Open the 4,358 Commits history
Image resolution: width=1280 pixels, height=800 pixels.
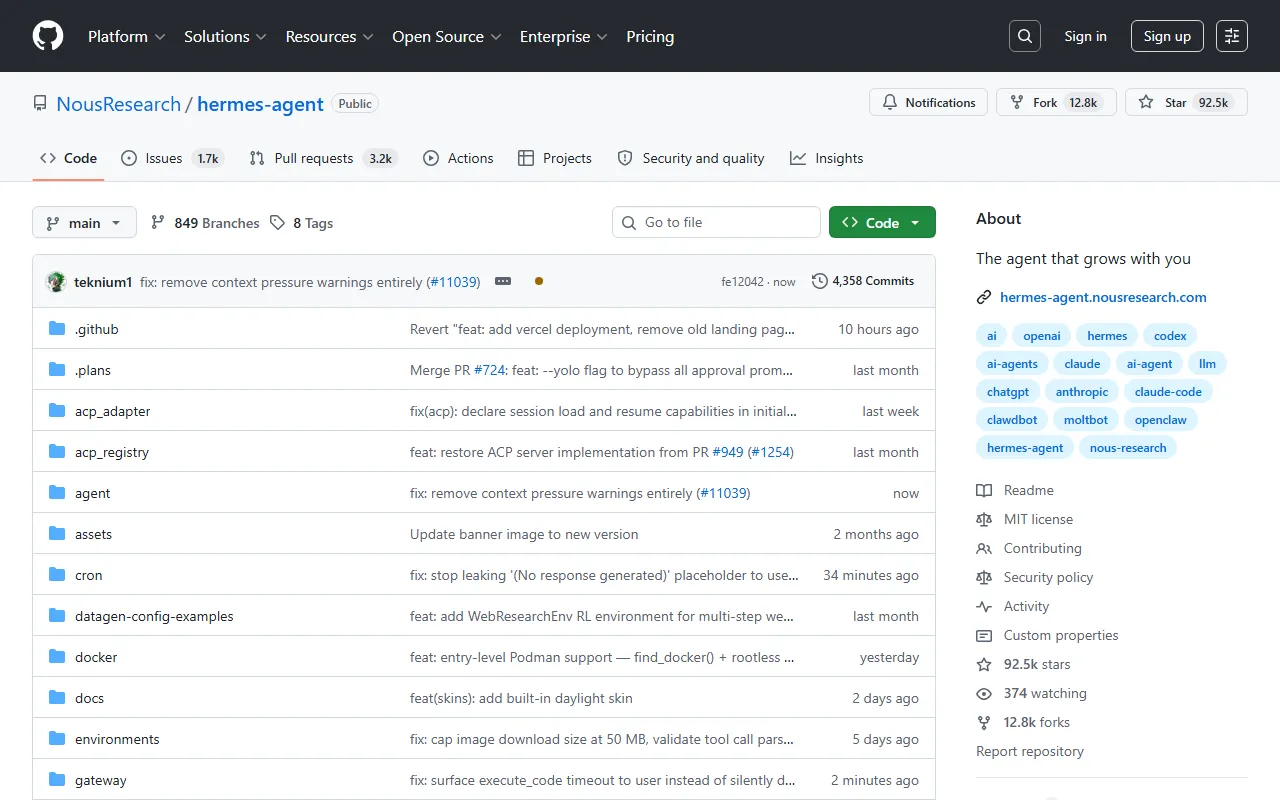click(863, 281)
